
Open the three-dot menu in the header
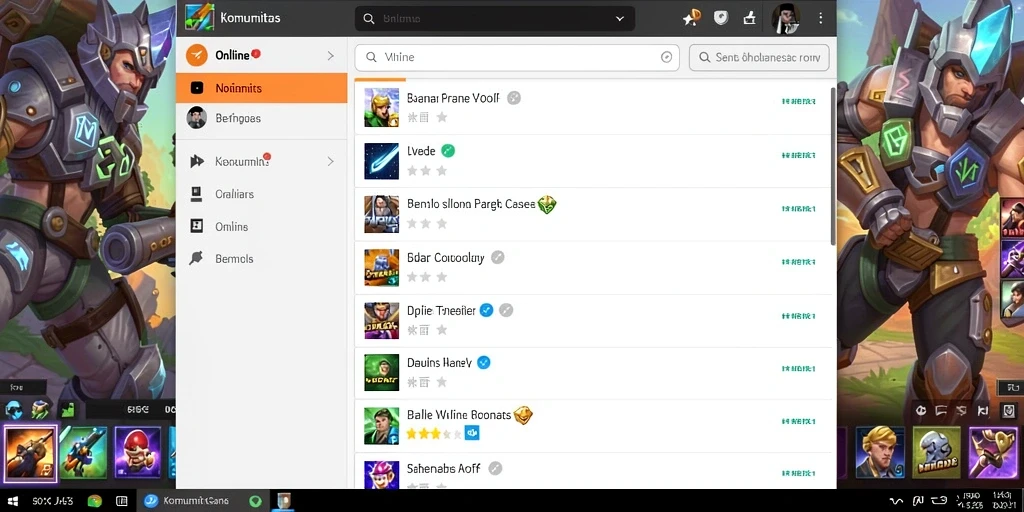[x=821, y=18]
